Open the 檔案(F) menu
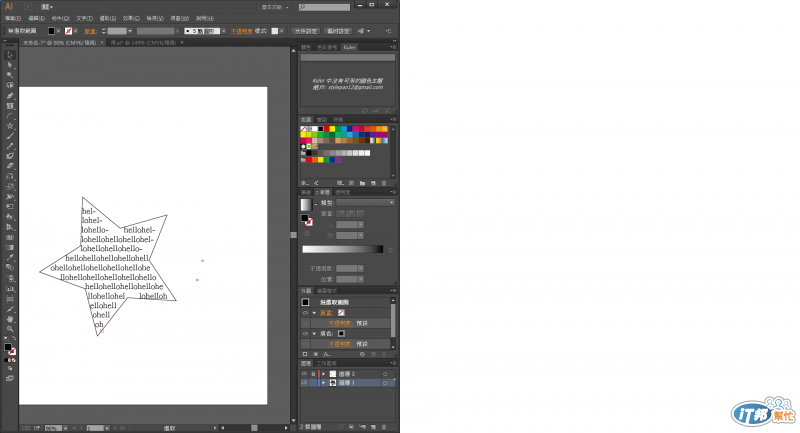 tap(13, 18)
